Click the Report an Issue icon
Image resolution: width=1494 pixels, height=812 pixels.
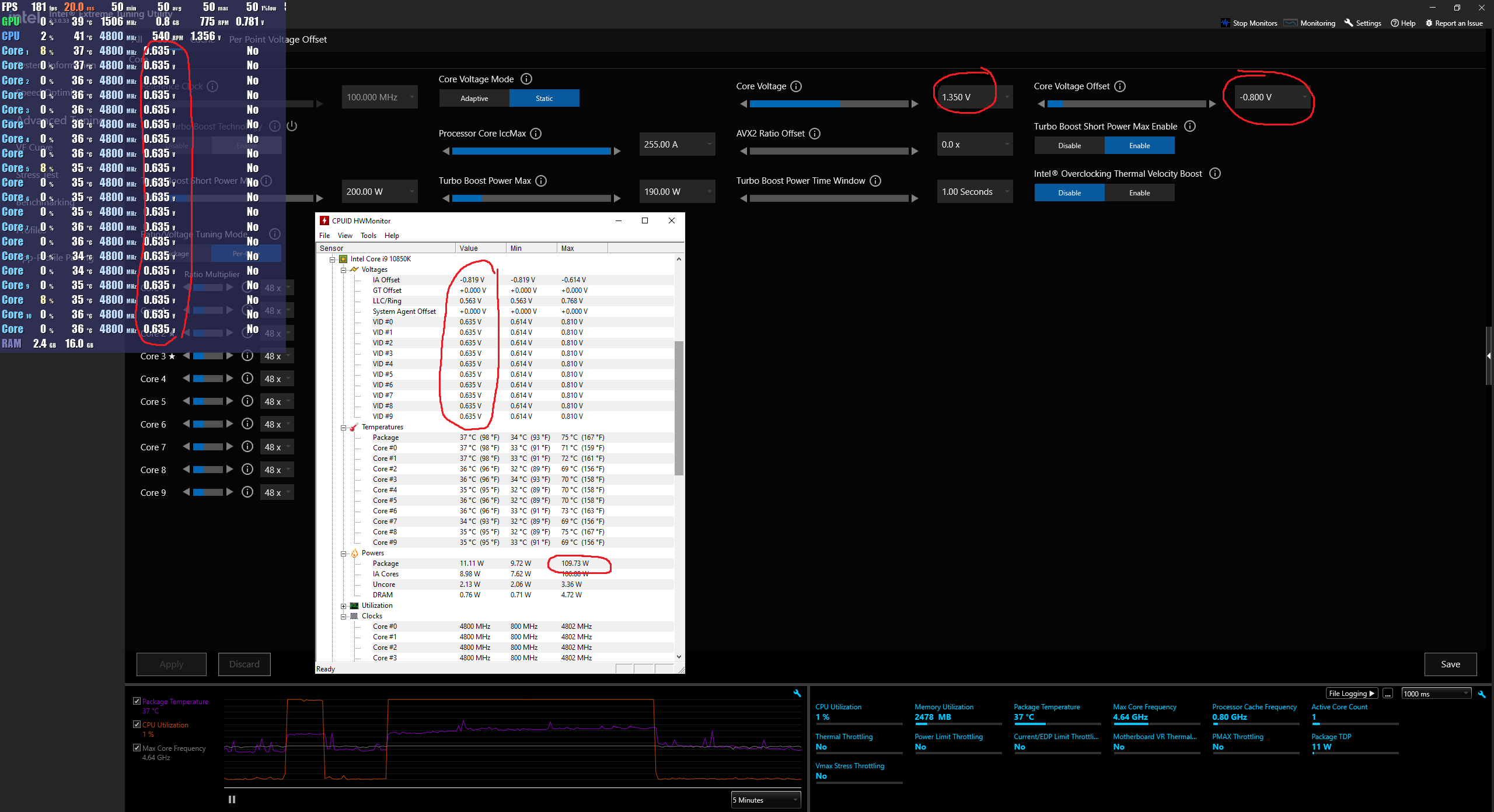(x=1429, y=23)
